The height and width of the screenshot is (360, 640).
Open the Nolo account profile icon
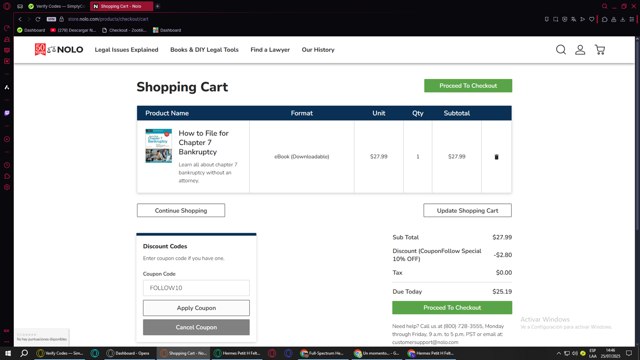pos(580,50)
